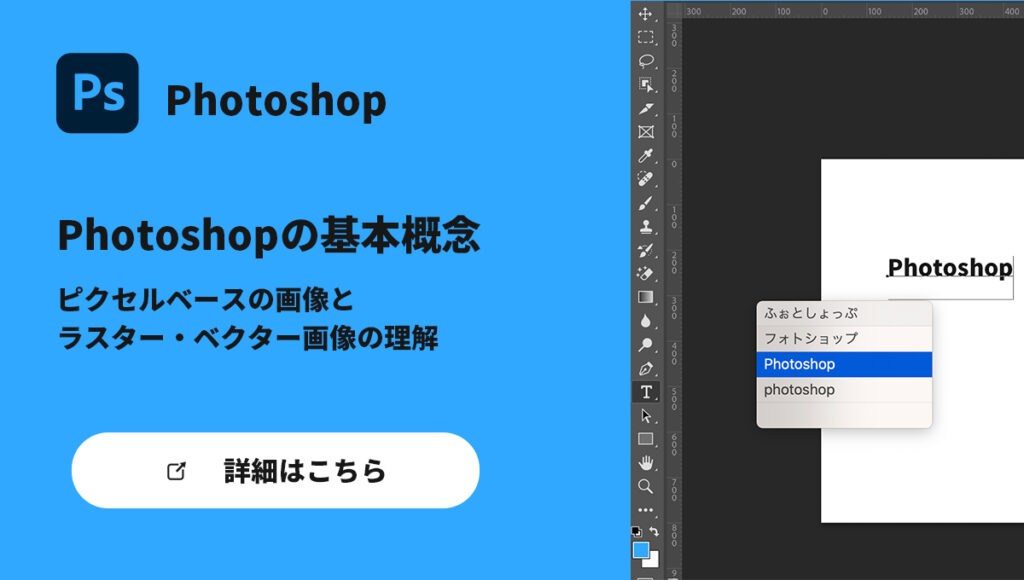This screenshot has width=1024, height=580.
Task: Swap foreground and background colors
Action: pyautogui.click(x=654, y=532)
